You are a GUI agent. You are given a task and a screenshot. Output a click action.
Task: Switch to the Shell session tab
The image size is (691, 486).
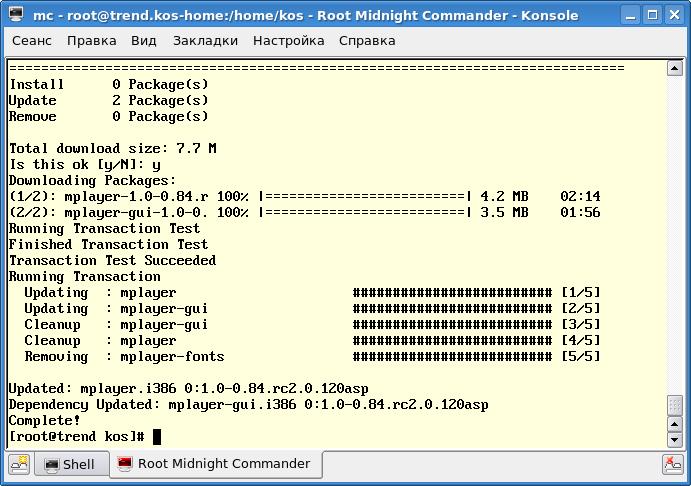coord(71,464)
